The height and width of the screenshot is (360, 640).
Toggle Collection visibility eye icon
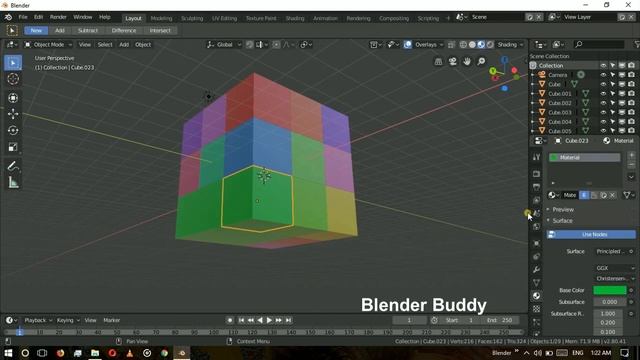[603, 65]
